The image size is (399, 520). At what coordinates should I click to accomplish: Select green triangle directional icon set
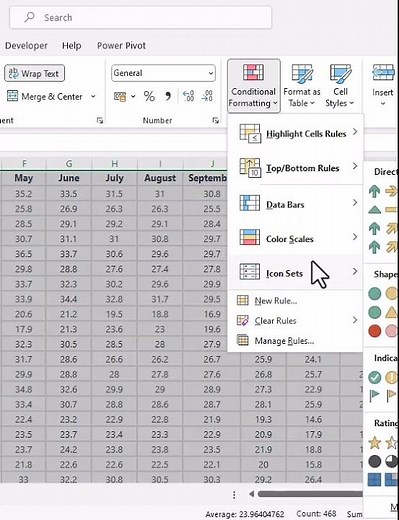[x=375, y=210]
